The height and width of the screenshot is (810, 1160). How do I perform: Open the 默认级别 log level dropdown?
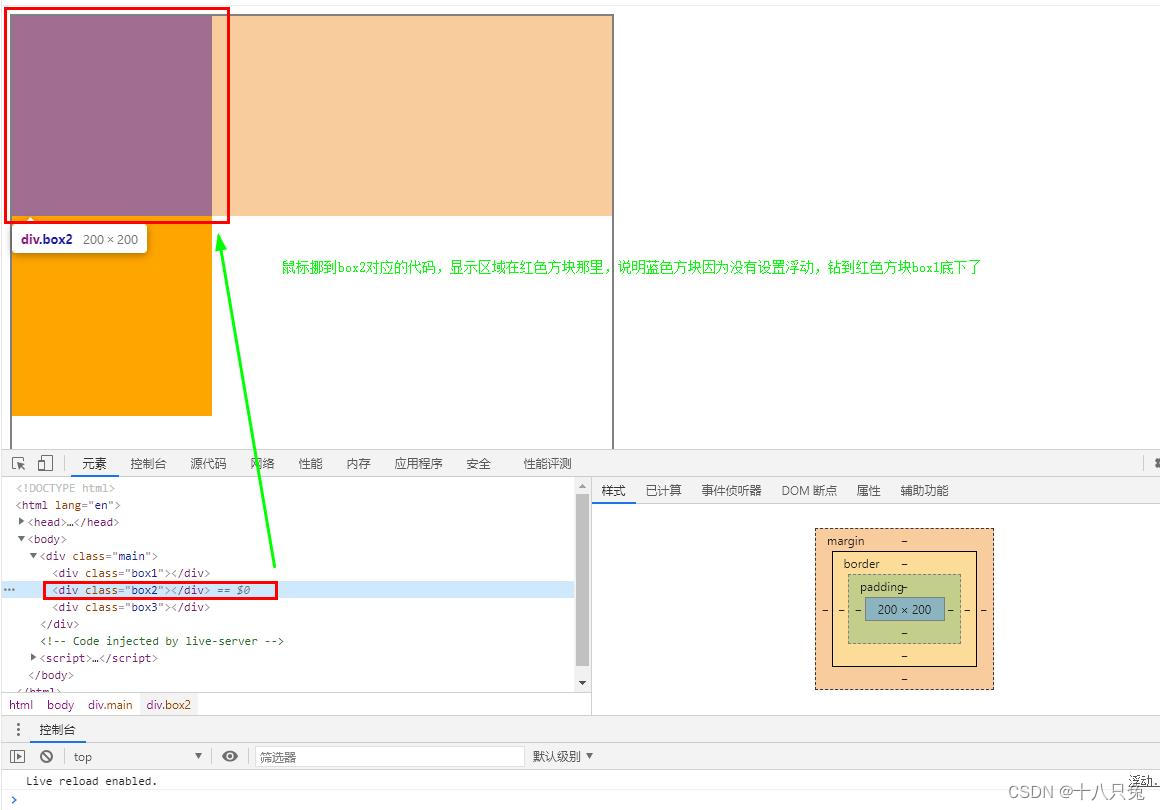point(563,757)
